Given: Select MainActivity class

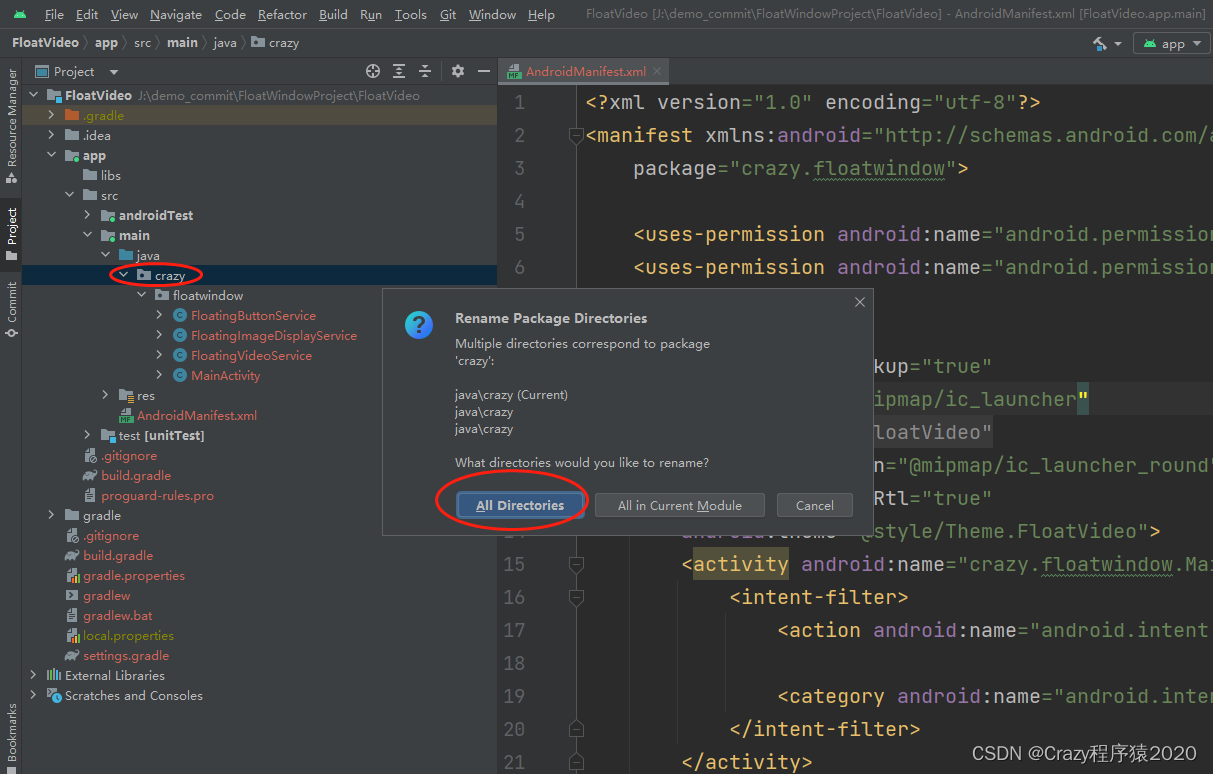Looking at the screenshot, I should tap(225, 375).
